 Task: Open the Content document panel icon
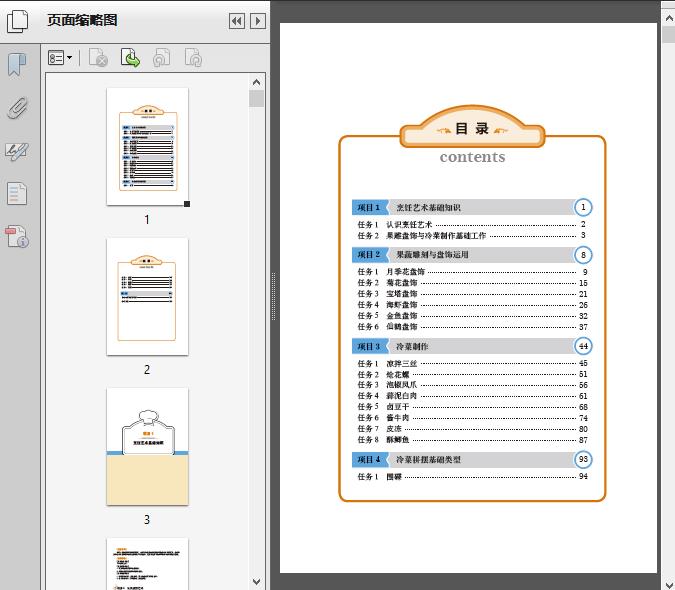pos(17,194)
